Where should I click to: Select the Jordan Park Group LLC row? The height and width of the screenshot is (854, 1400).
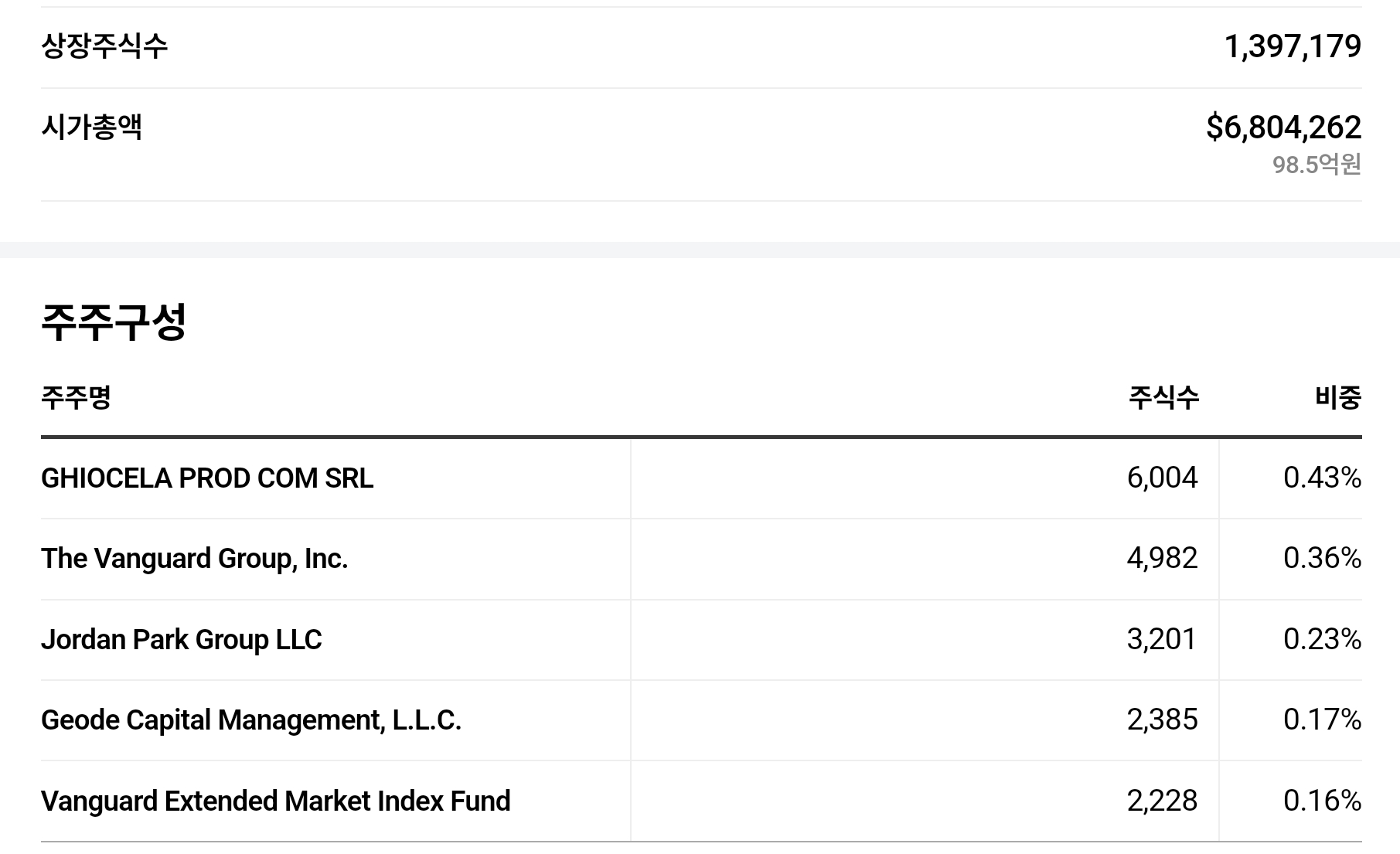coord(701,640)
